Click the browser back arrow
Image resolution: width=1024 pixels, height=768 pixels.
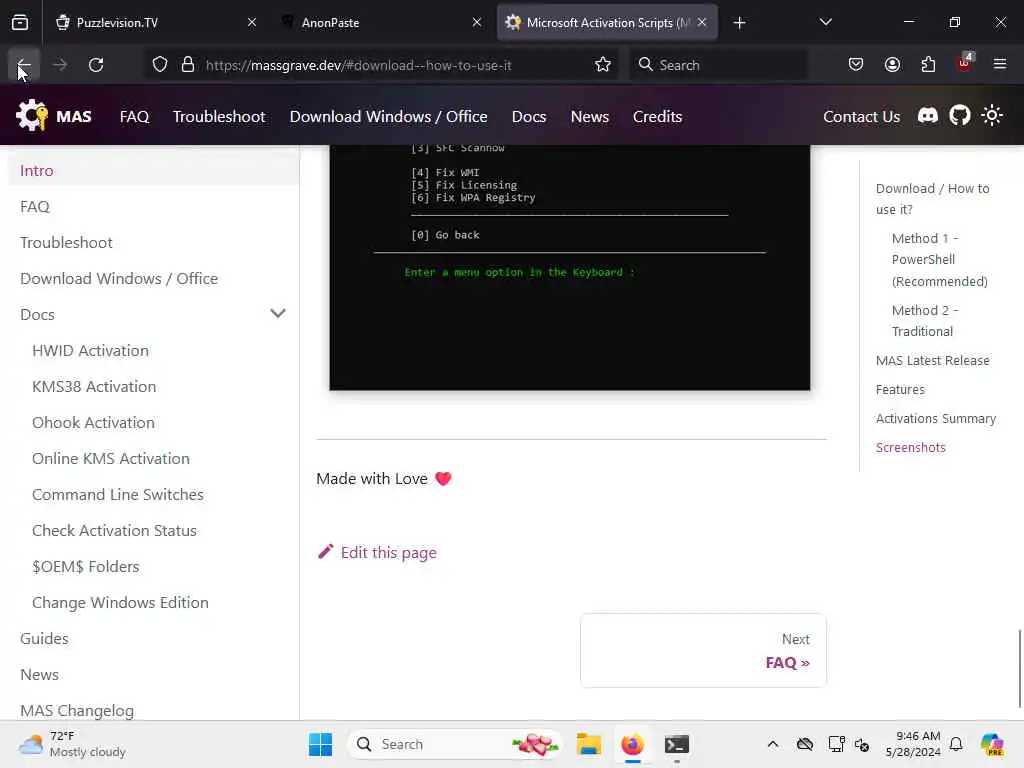tap(24, 65)
